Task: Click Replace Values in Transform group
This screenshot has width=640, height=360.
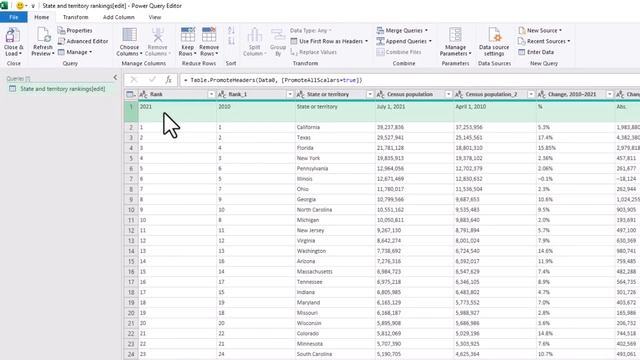Action: [x=314, y=52]
